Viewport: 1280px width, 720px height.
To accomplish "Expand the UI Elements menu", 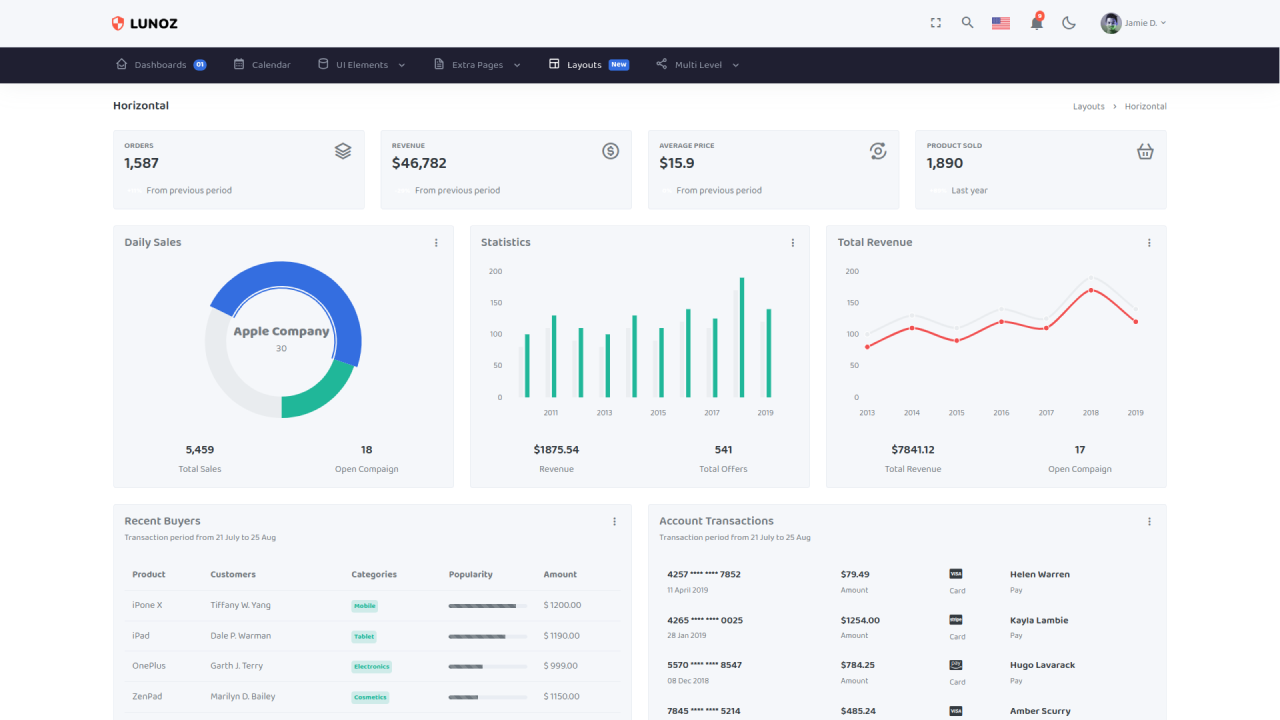I will [360, 64].
